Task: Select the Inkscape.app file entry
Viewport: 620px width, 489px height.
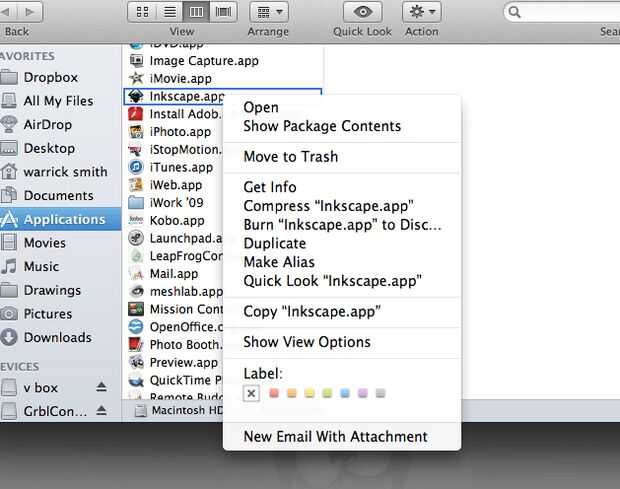Action: click(x=176, y=96)
